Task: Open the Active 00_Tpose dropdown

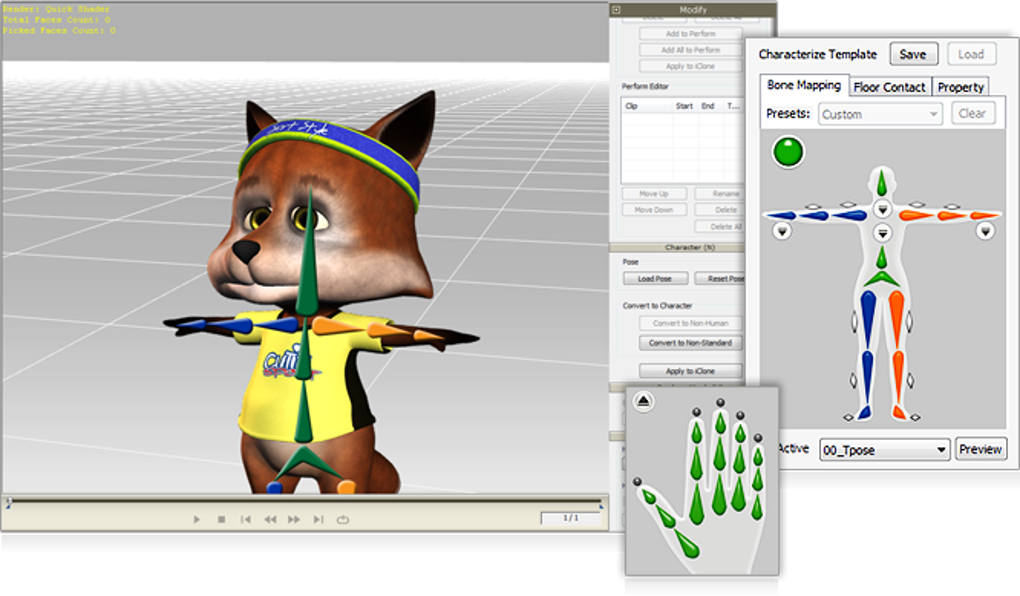Action: (885, 450)
